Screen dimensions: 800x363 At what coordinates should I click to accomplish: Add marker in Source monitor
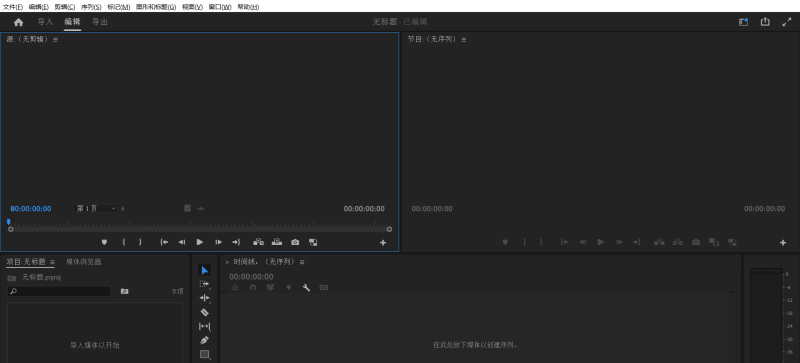[x=104, y=242]
